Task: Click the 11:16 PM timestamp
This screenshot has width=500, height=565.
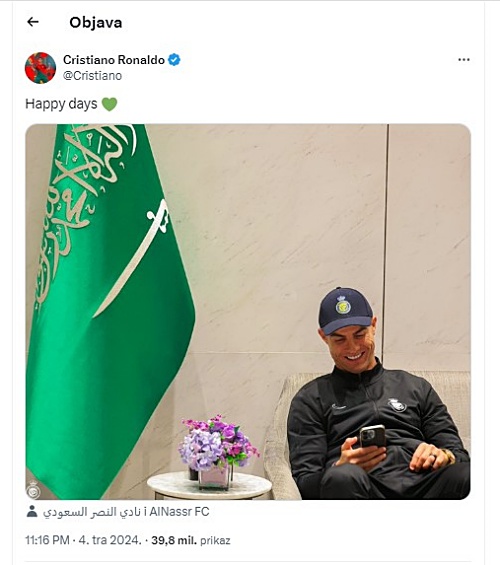Action: 47,540
